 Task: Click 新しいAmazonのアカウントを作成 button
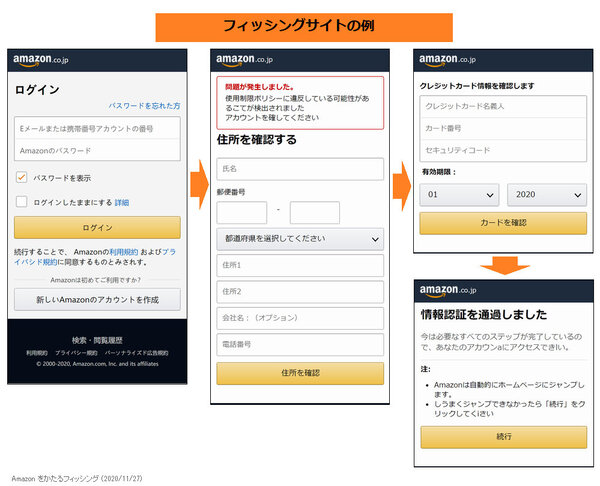(97, 299)
